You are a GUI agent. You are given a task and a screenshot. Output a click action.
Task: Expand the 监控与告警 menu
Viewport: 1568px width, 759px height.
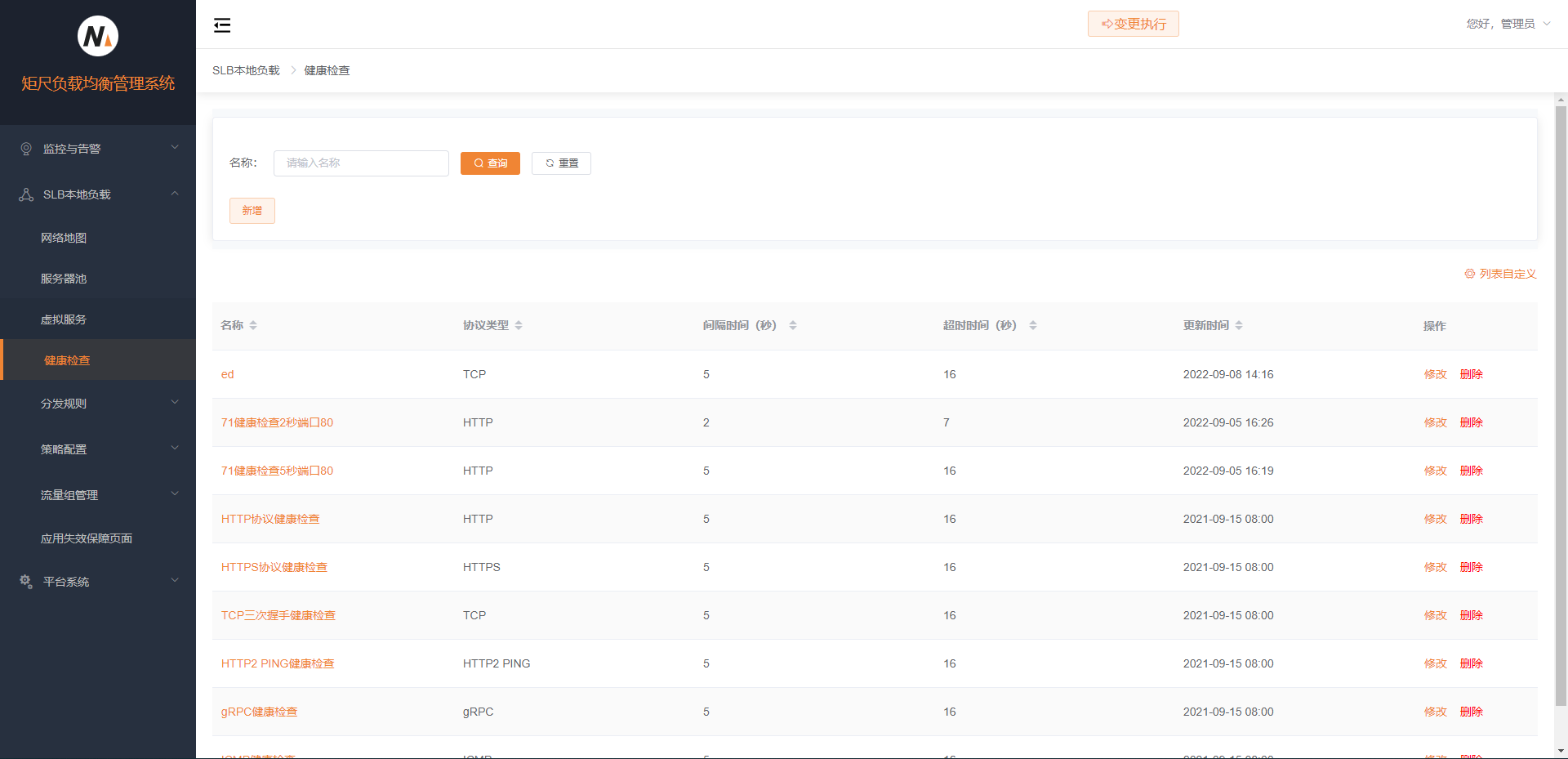(x=98, y=149)
